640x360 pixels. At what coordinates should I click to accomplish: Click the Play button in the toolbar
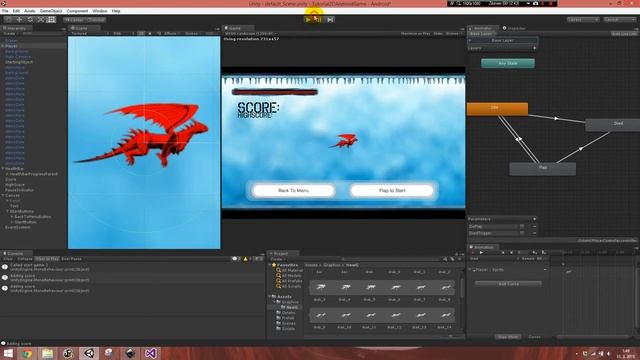tap(309, 19)
